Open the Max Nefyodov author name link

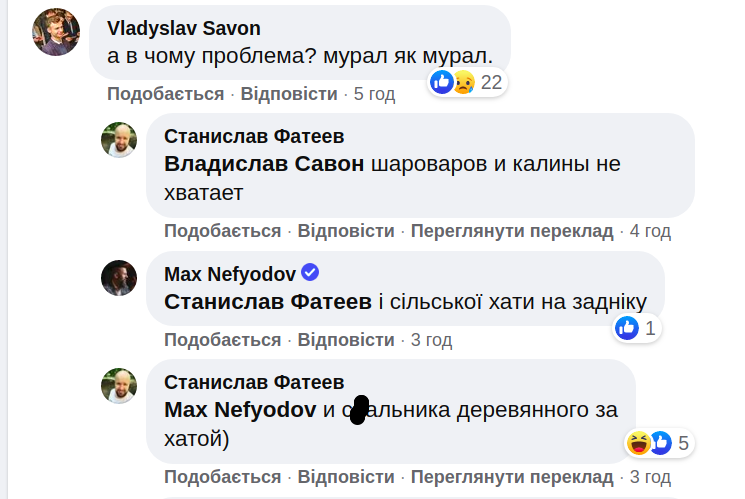[x=229, y=274]
